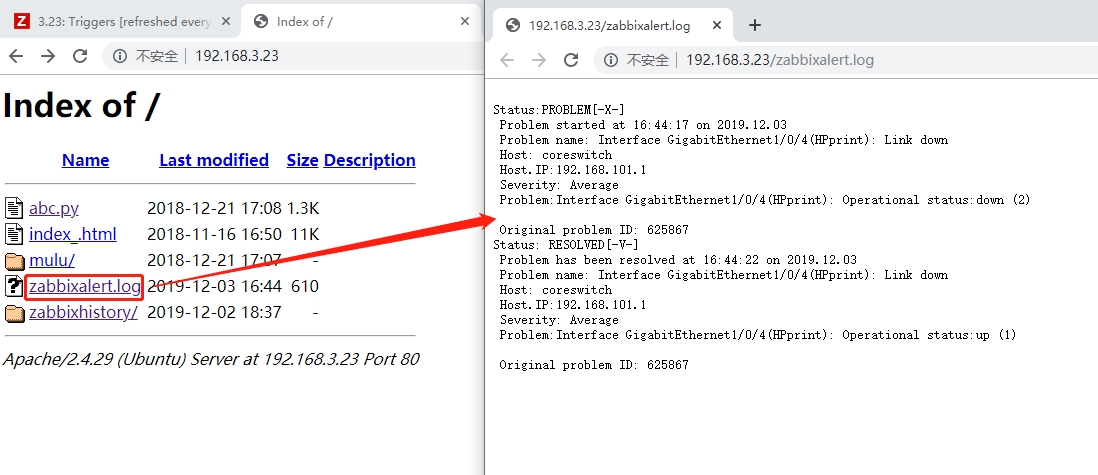Click the Status: RESOLVED[-V-] log line

pyautogui.click(x=566, y=245)
